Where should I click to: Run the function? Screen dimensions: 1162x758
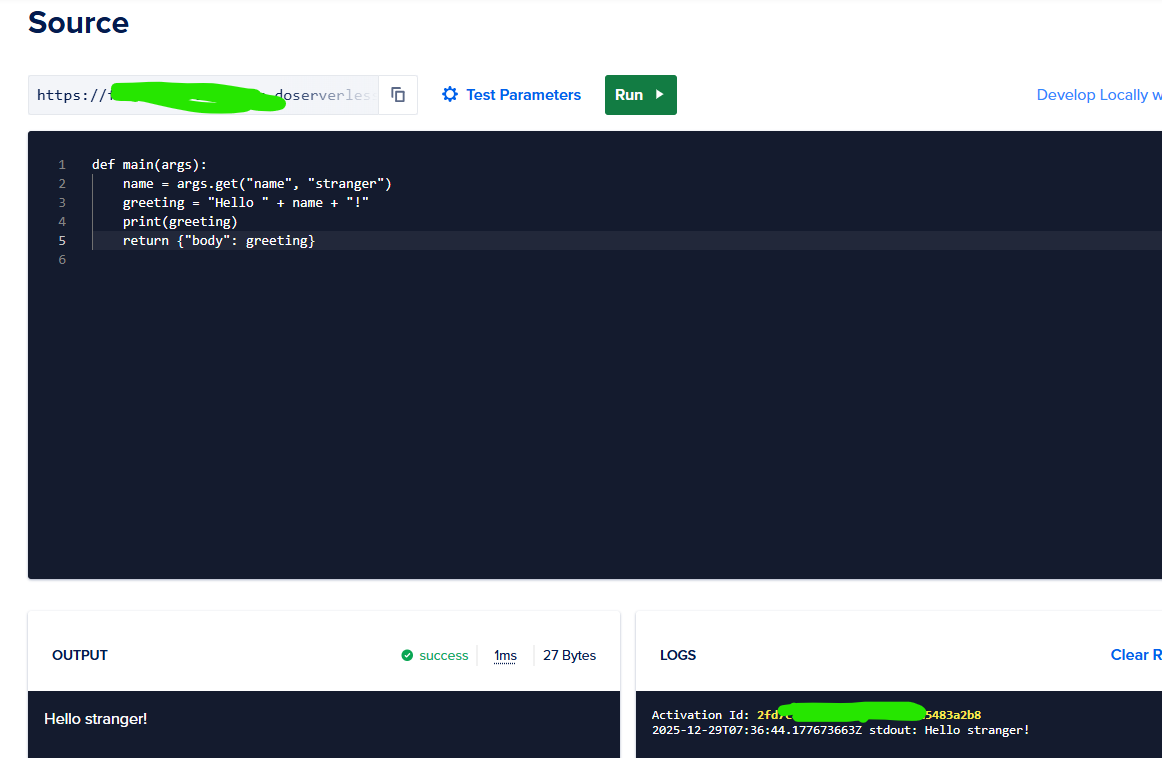[640, 95]
